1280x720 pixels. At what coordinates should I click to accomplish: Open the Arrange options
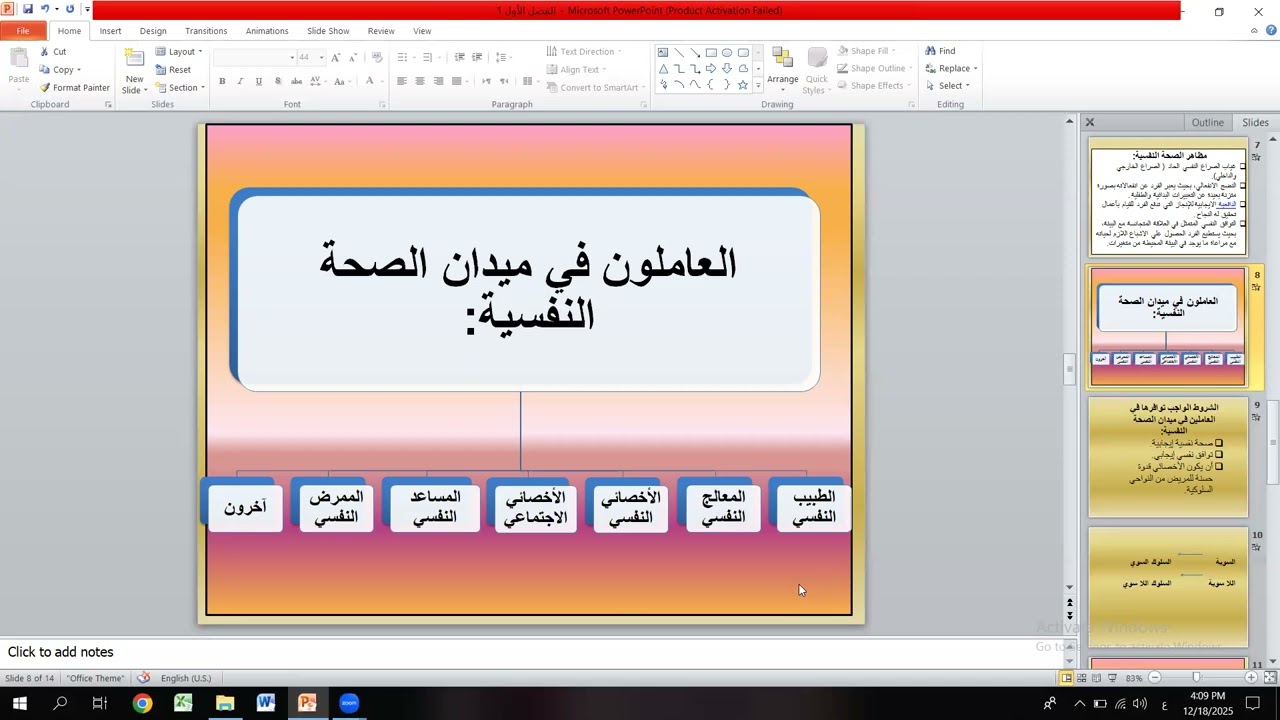click(783, 70)
